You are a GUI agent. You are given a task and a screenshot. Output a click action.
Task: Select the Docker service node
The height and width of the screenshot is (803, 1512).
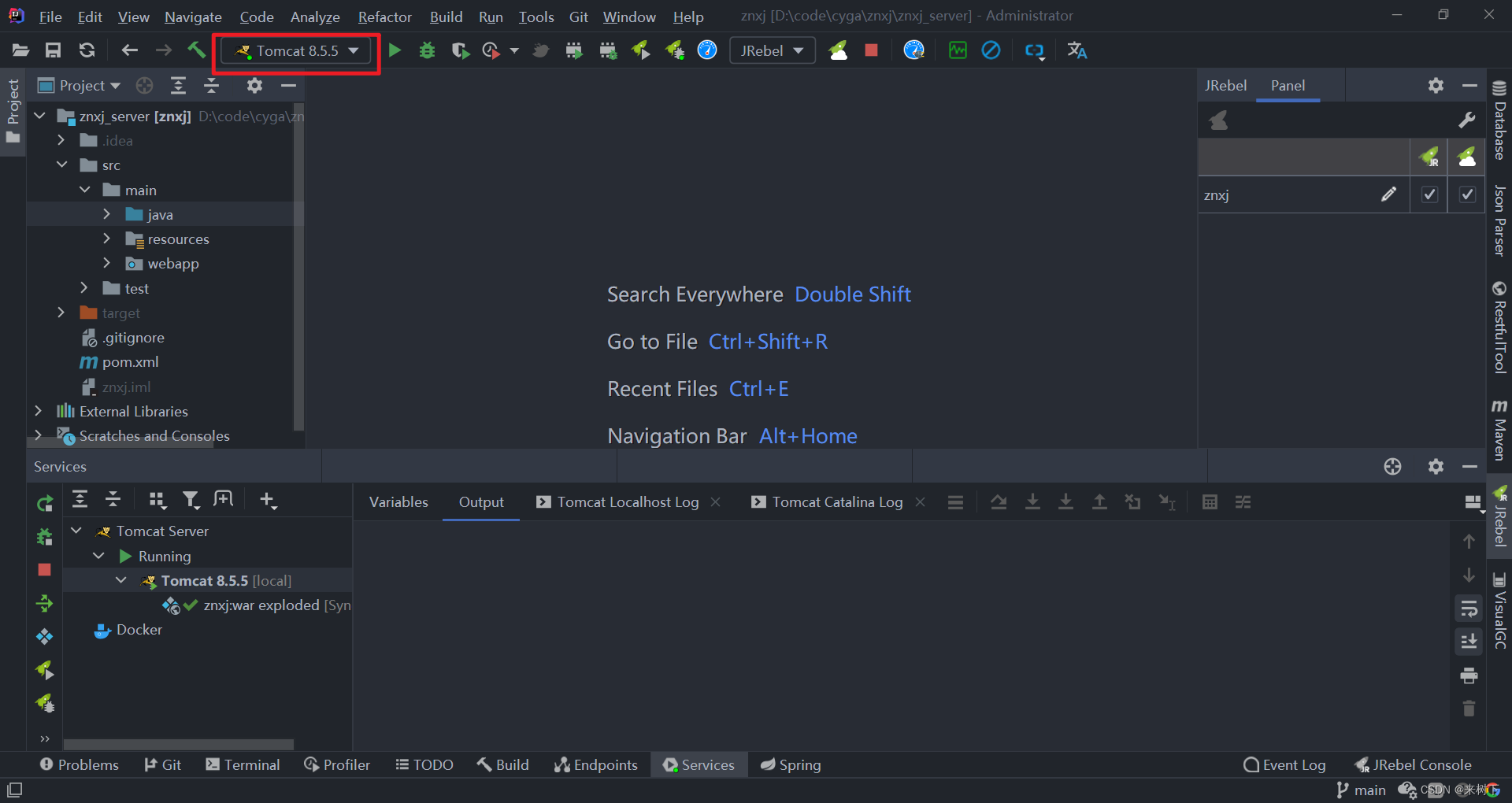[x=139, y=630]
